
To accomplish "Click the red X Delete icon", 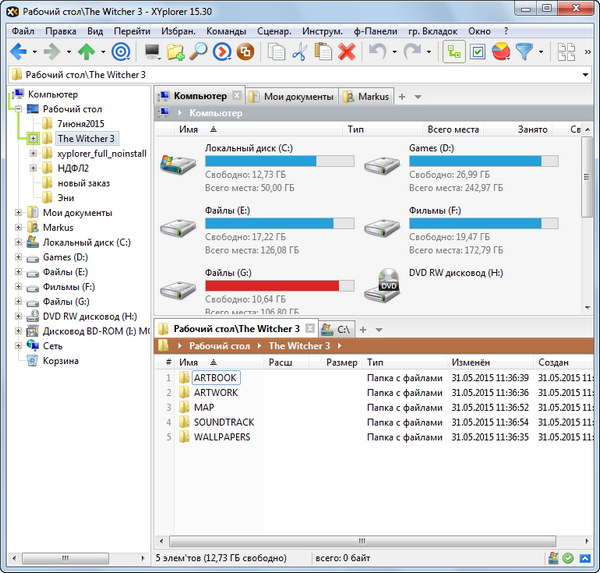I will coord(347,51).
